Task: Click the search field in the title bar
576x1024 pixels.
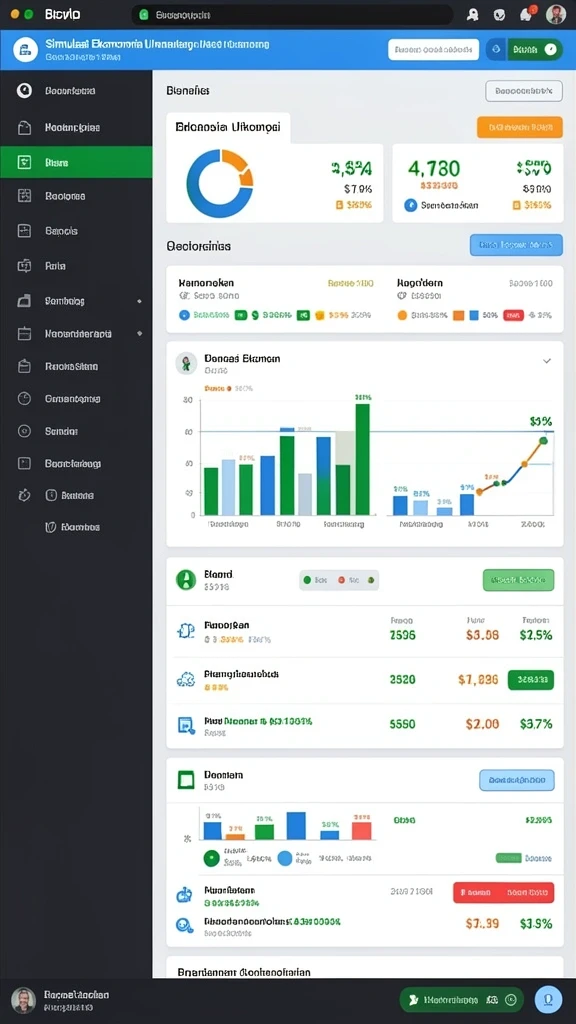Action: click(292, 14)
